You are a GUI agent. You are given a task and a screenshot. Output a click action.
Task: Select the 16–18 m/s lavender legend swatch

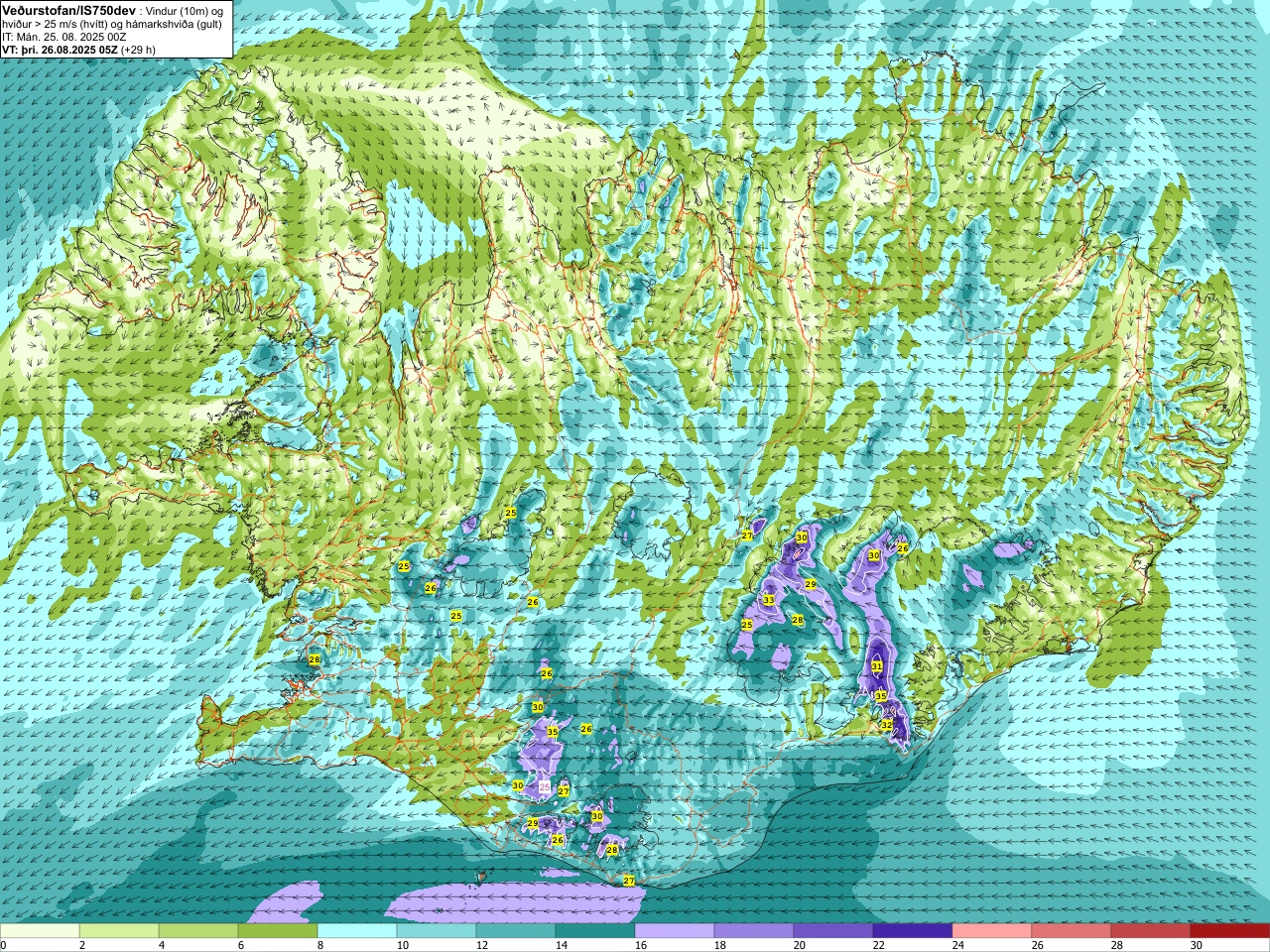tap(675, 931)
